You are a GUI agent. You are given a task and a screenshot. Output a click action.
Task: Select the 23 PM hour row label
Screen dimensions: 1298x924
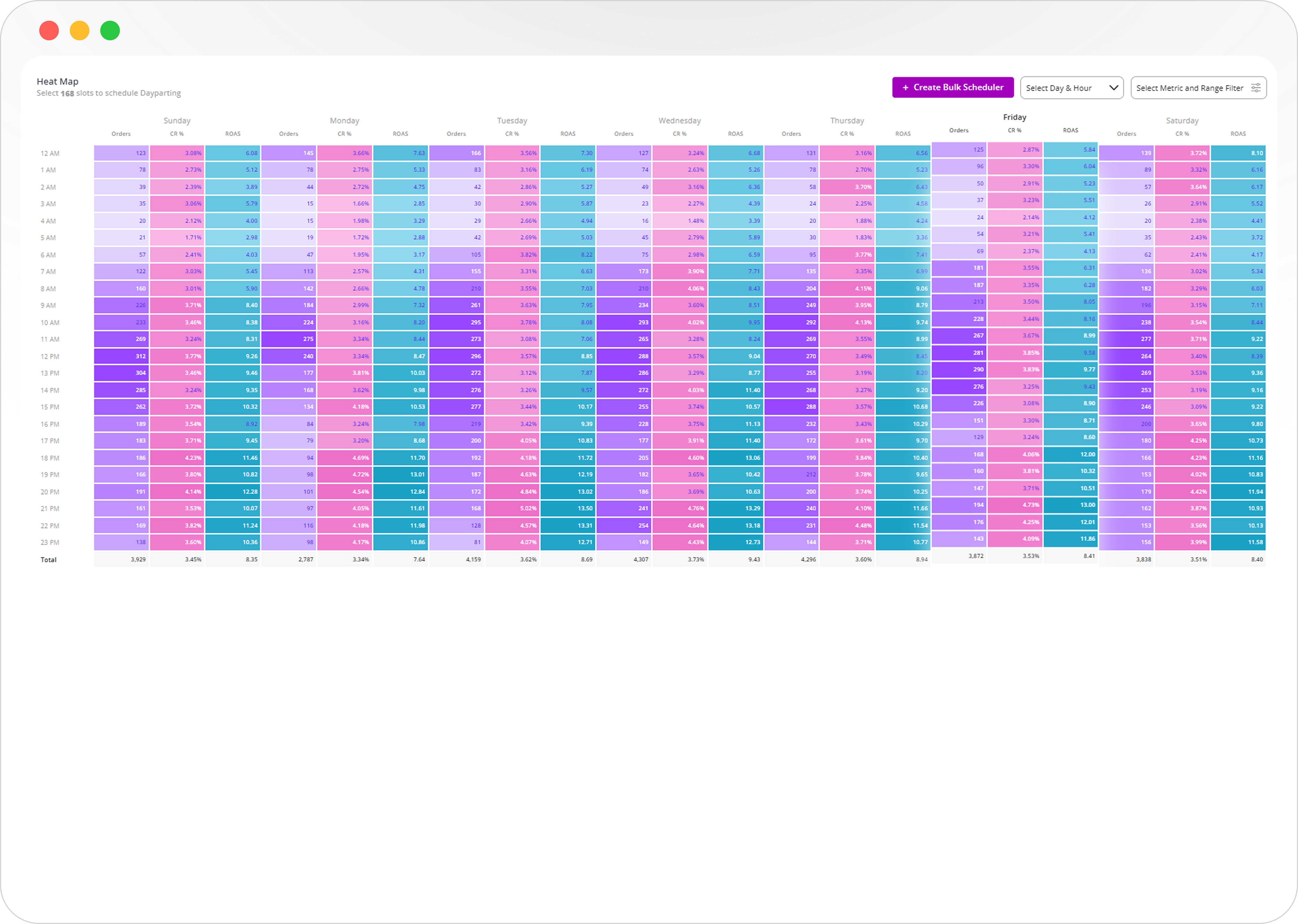[x=50, y=542]
